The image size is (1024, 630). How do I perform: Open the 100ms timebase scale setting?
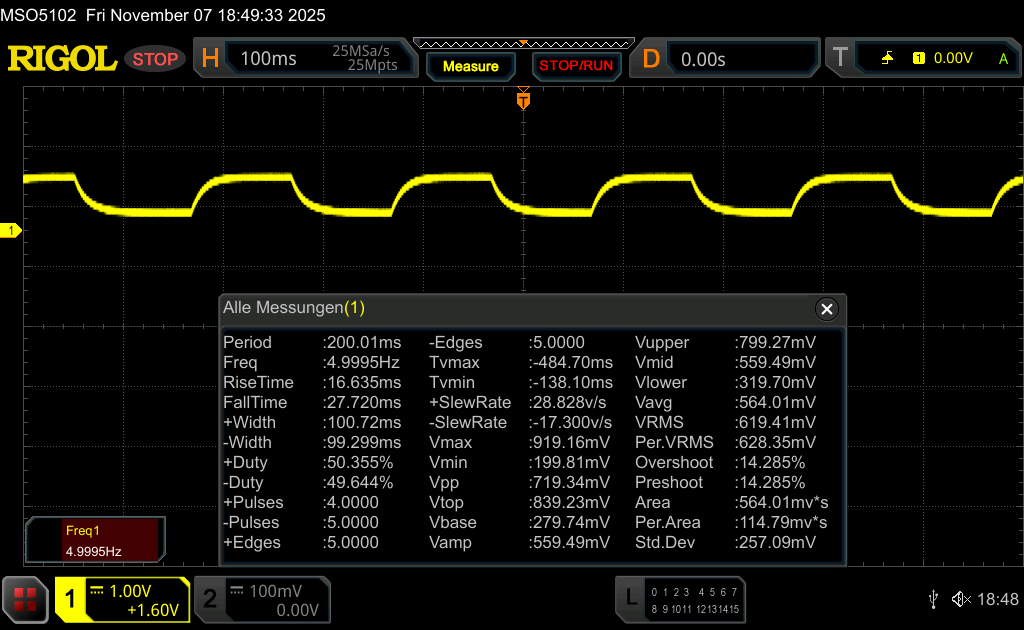click(x=268, y=59)
